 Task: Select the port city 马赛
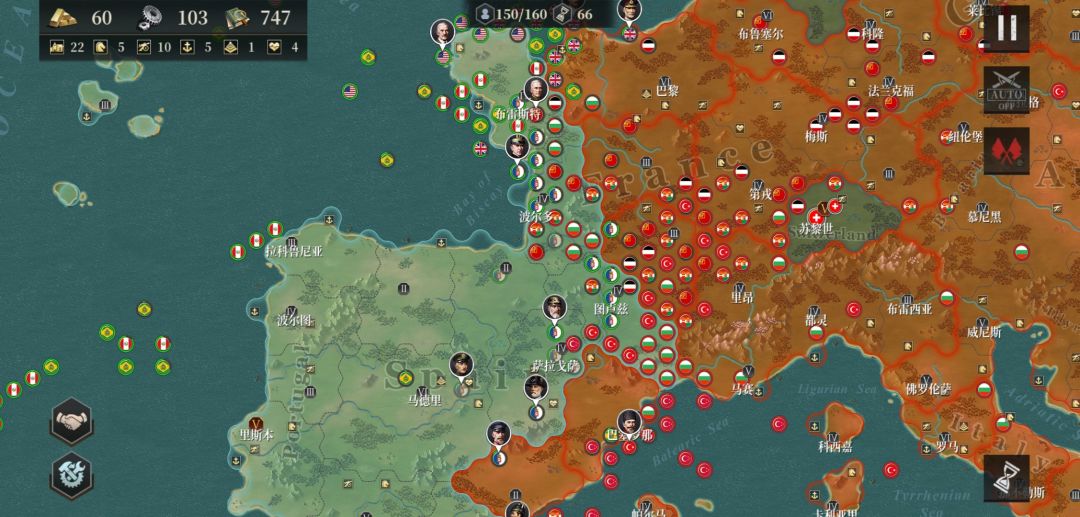(x=742, y=390)
